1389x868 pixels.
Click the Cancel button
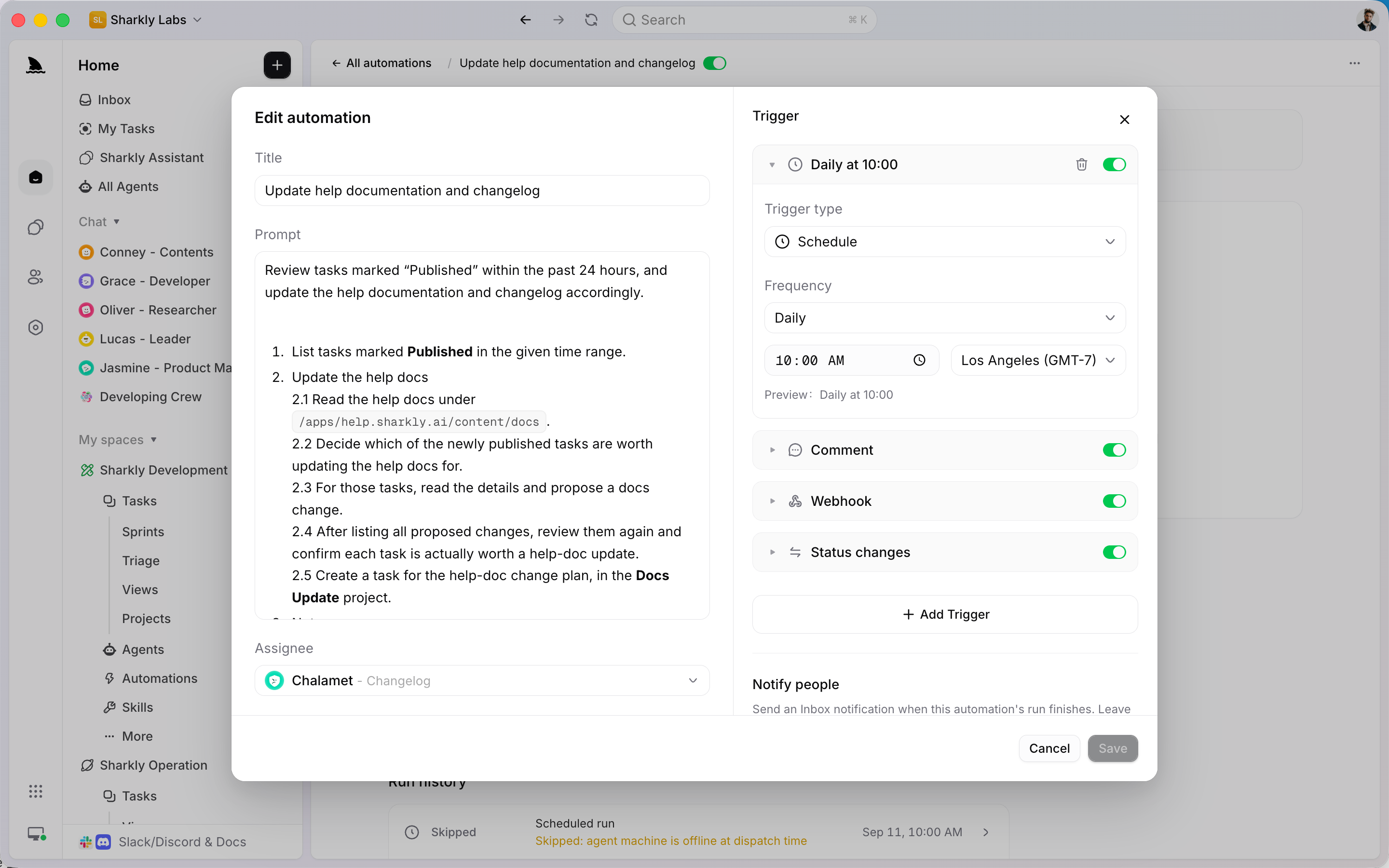[1049, 748]
